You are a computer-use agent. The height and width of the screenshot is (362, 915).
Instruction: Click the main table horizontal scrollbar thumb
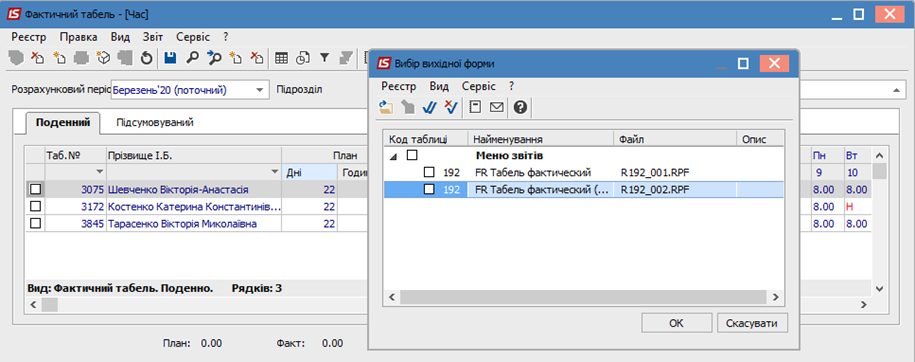coord(50,304)
